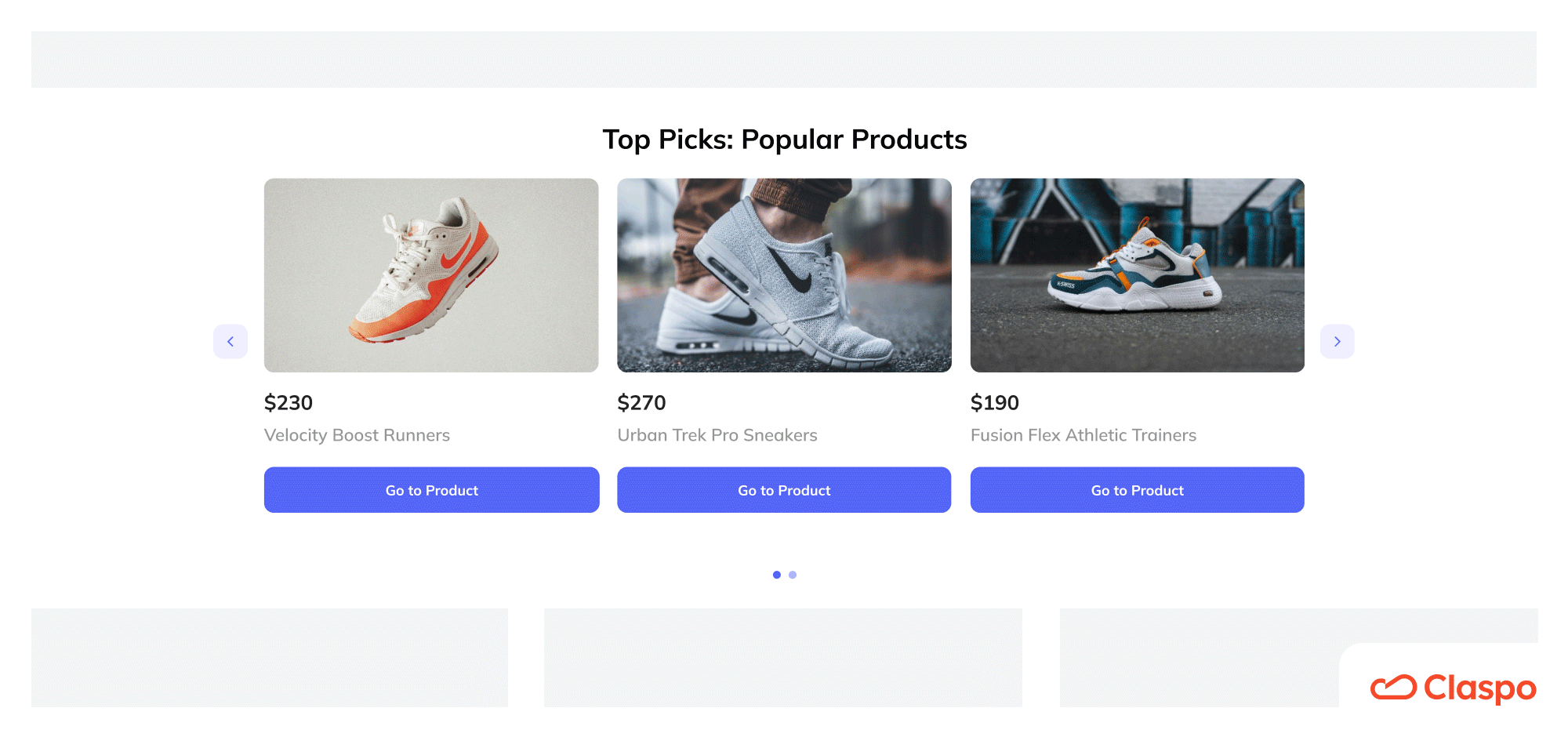The width and height of the screenshot is (1568, 737).
Task: Click the Claspo brand wordmark
Action: point(1480,688)
